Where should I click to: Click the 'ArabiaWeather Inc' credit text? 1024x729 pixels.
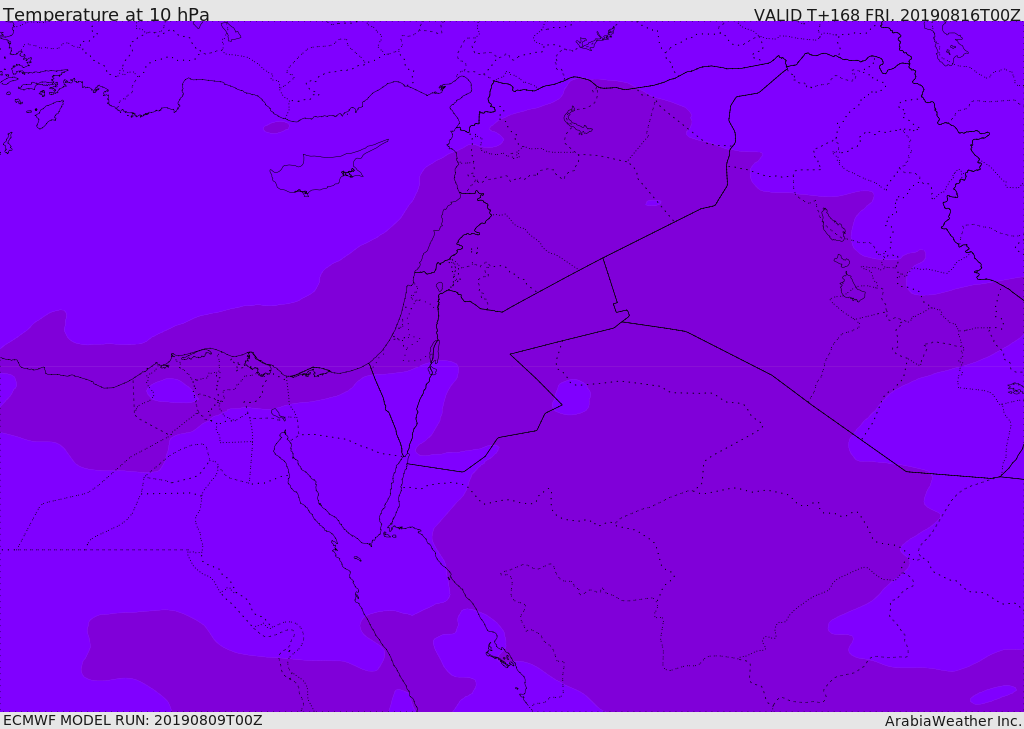pos(953,721)
